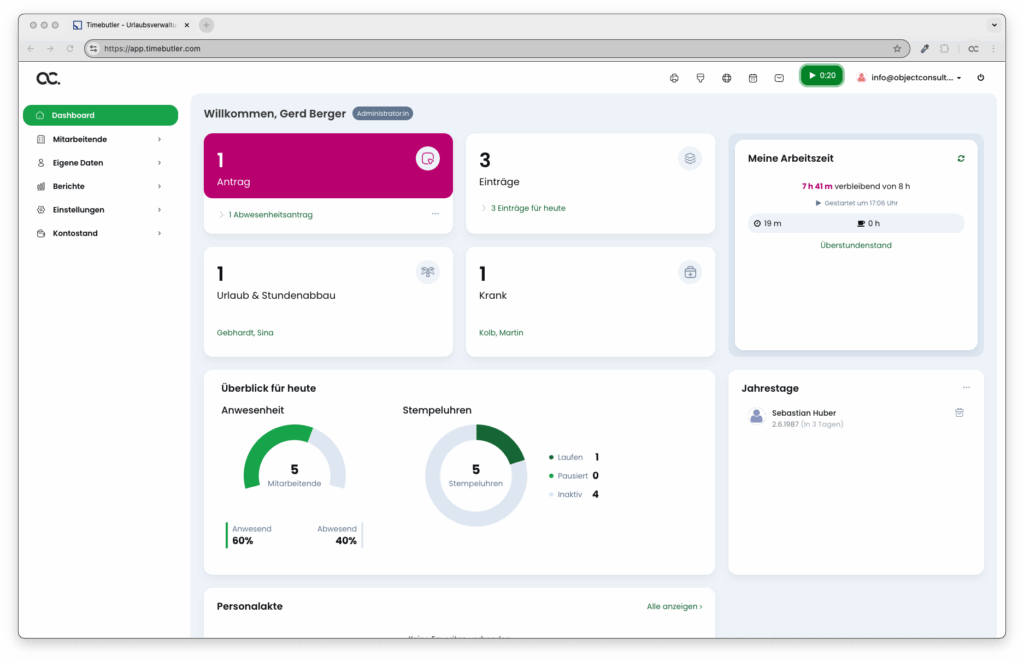The image size is (1024, 661).
Task: Click the Einstellungen gear icon
Action: point(40,210)
